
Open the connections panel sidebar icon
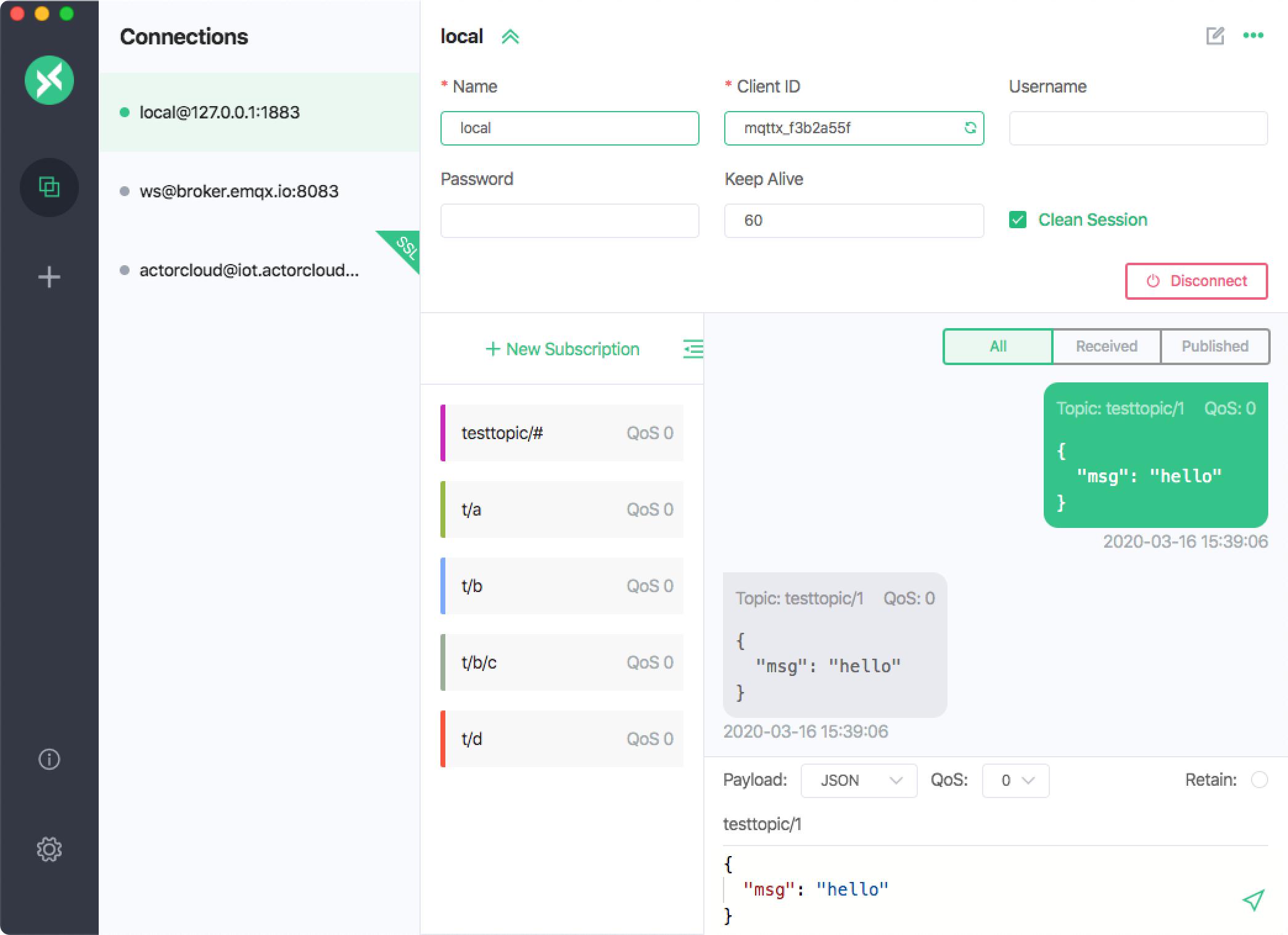tap(49, 187)
